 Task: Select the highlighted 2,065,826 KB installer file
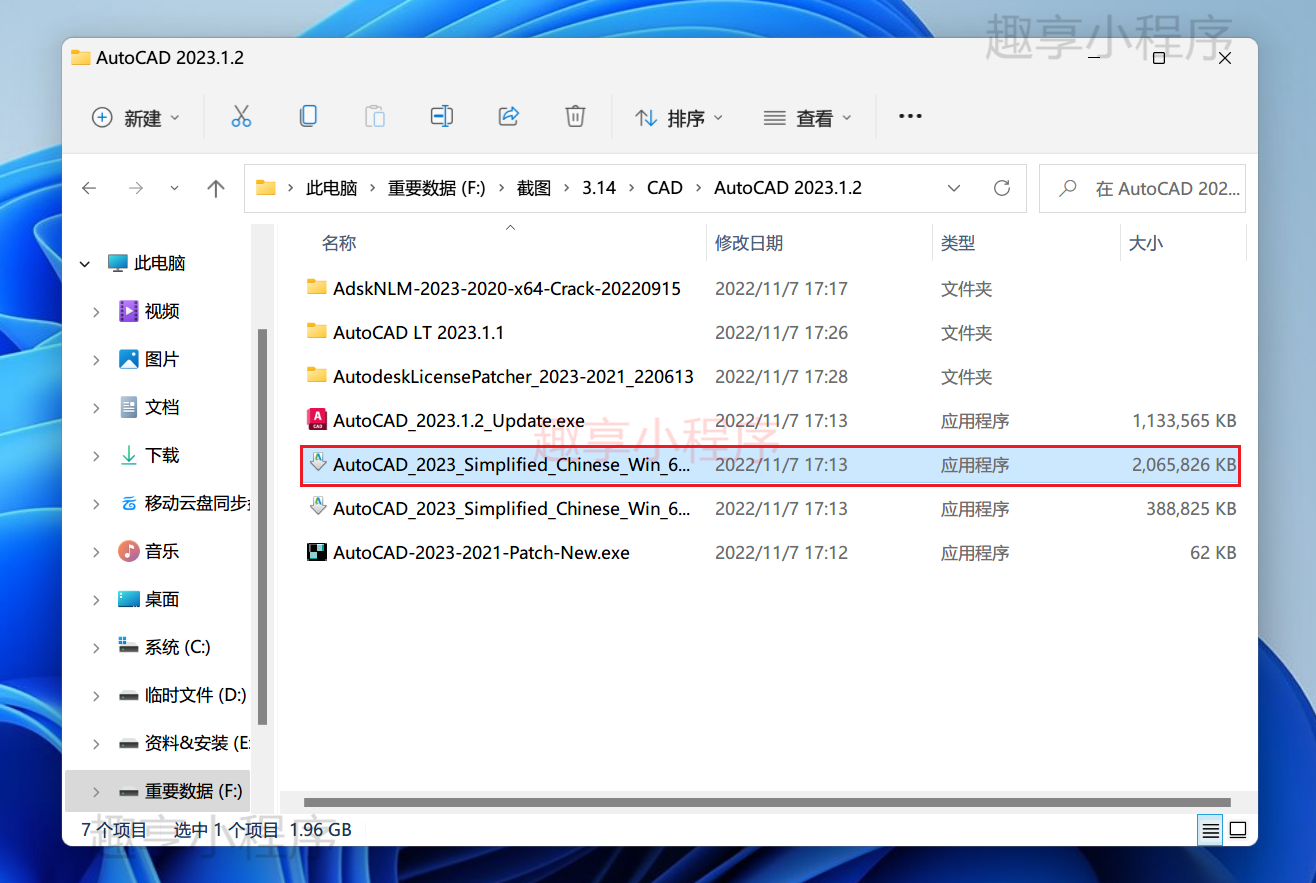770,465
